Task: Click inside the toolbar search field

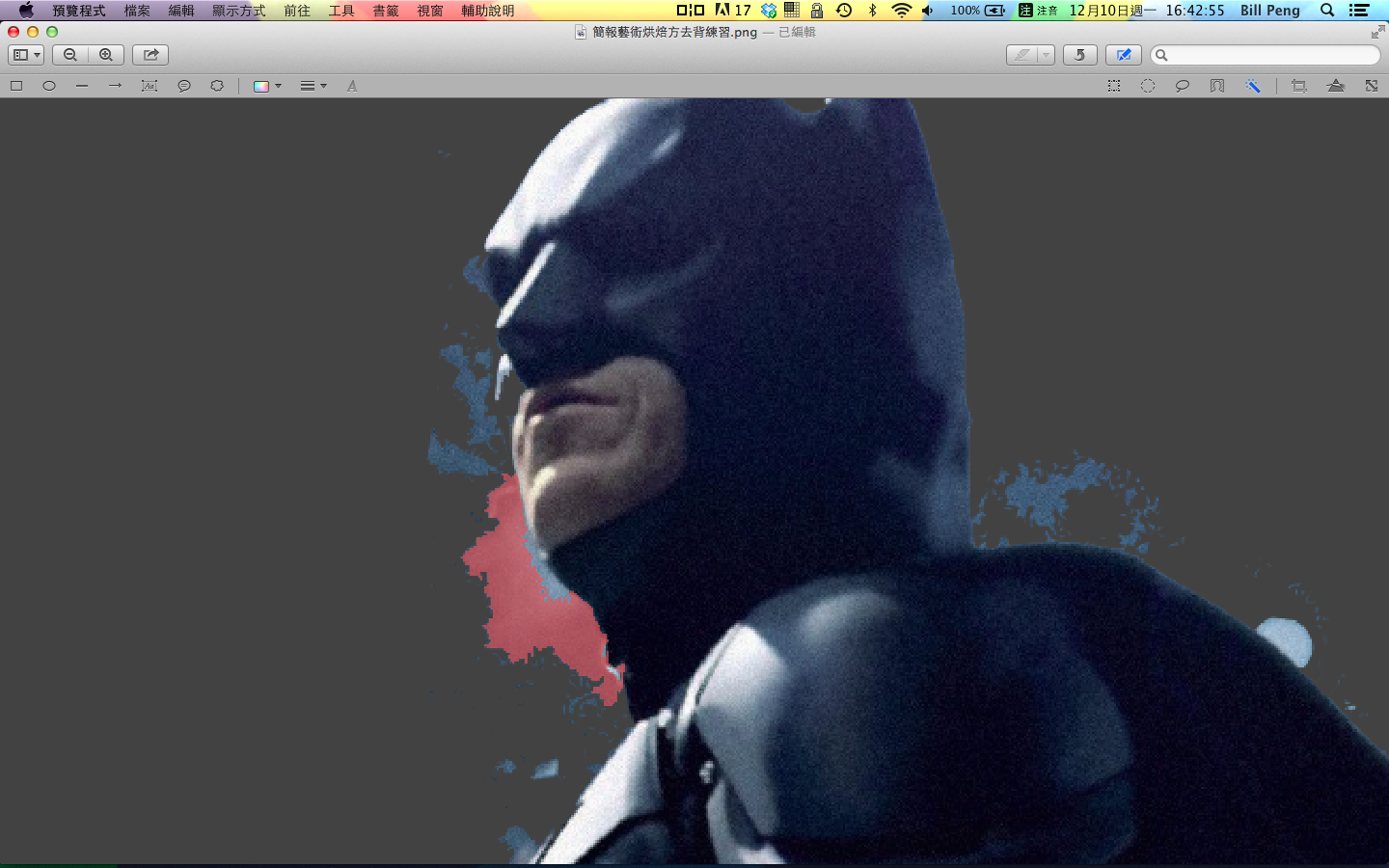Action: coord(1266,55)
